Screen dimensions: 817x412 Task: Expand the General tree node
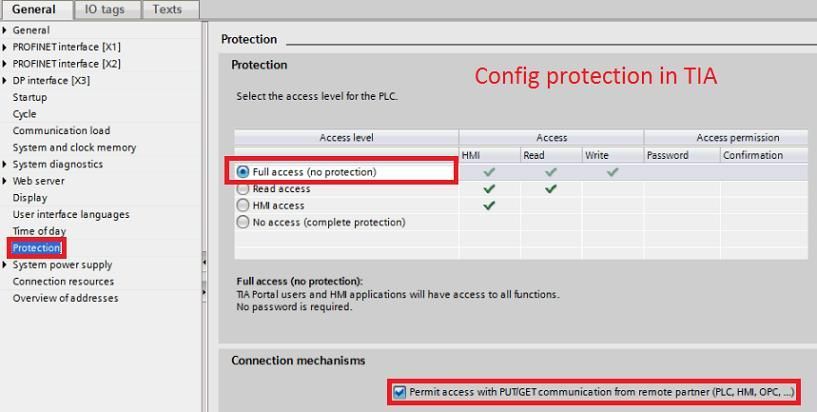[6, 30]
